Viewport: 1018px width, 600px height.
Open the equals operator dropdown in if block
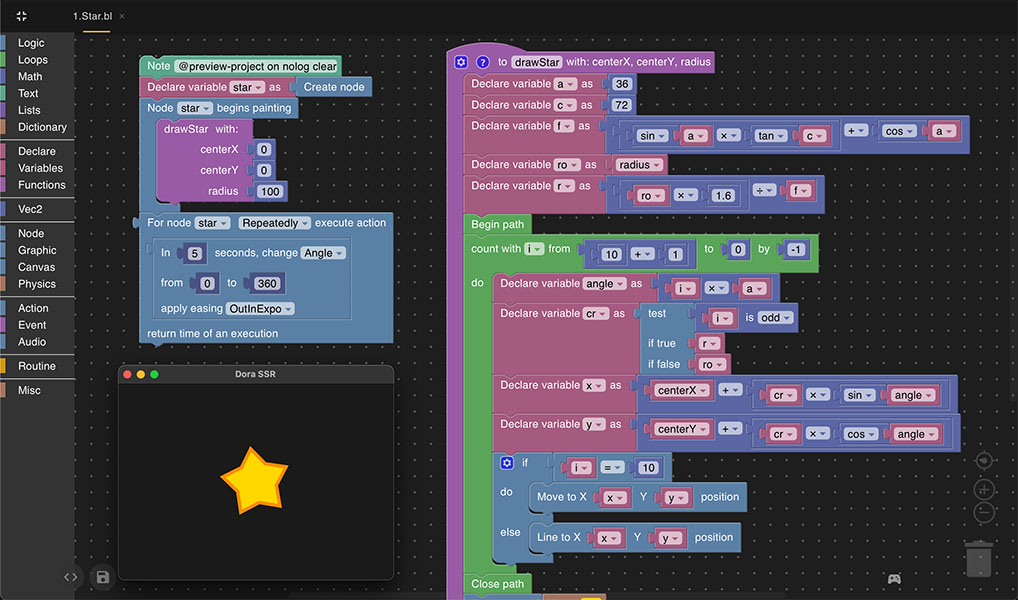(x=612, y=468)
